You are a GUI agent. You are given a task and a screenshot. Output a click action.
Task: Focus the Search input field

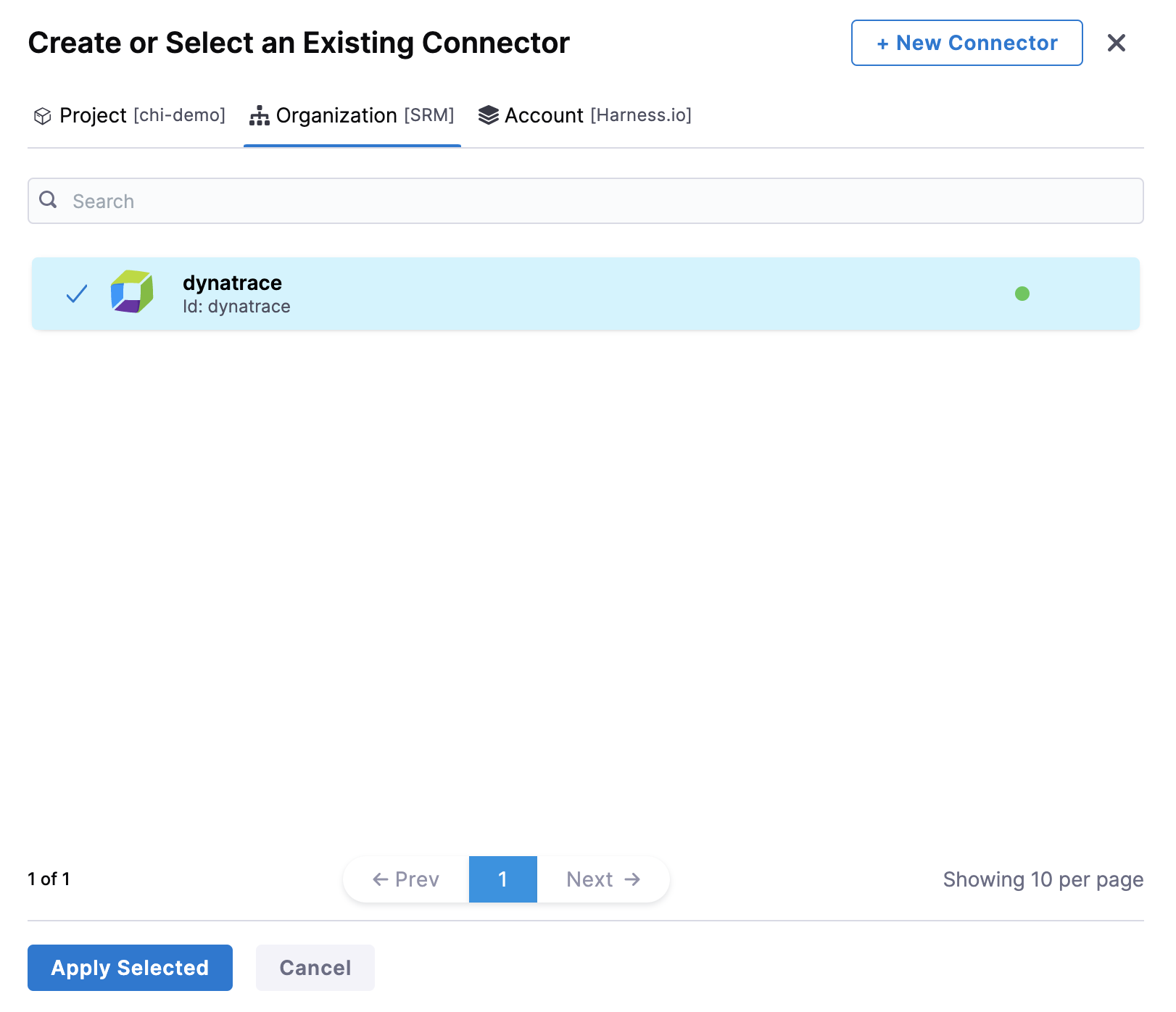coord(595,201)
